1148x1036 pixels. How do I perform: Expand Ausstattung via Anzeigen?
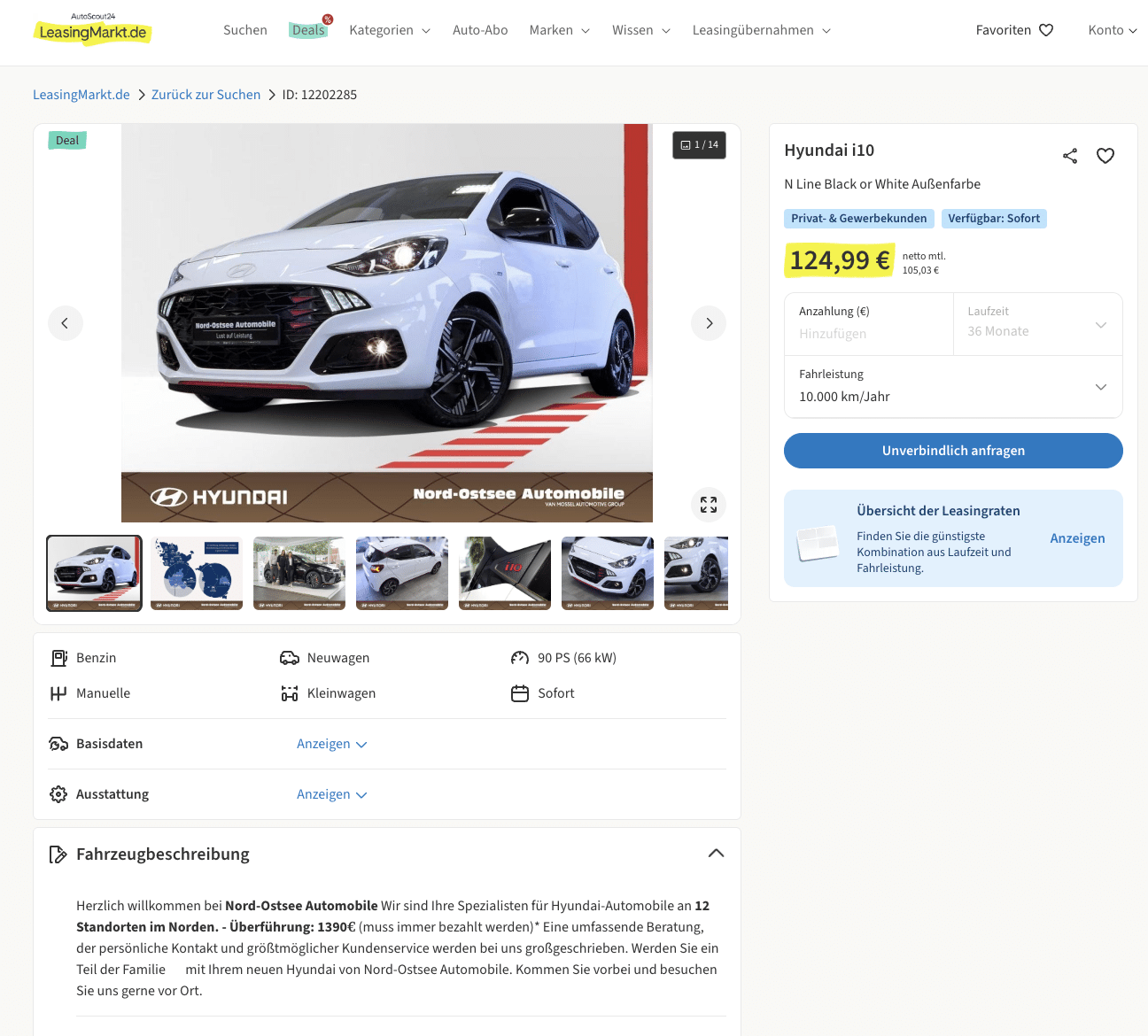tap(331, 794)
